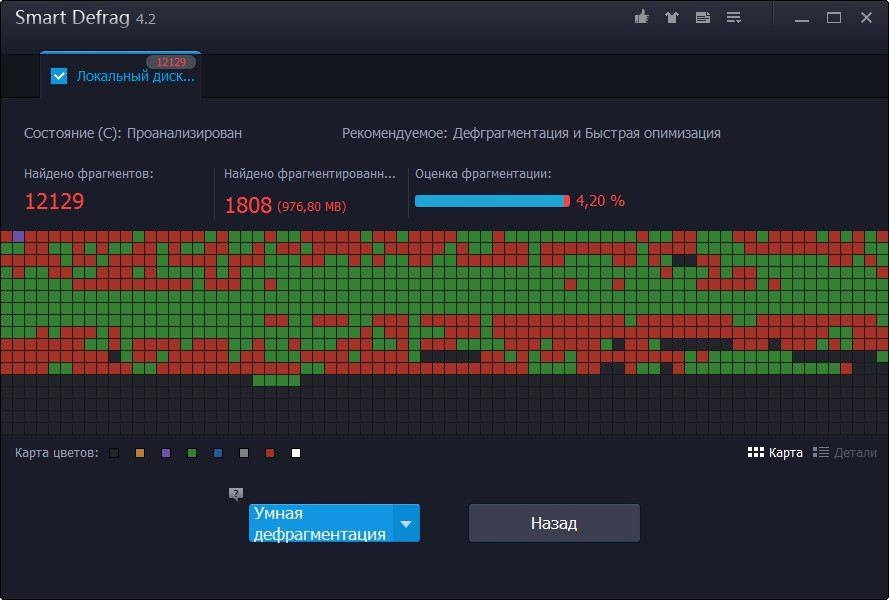Switch to Карта map view
Viewport: 889px width, 600px height.
pos(775,452)
